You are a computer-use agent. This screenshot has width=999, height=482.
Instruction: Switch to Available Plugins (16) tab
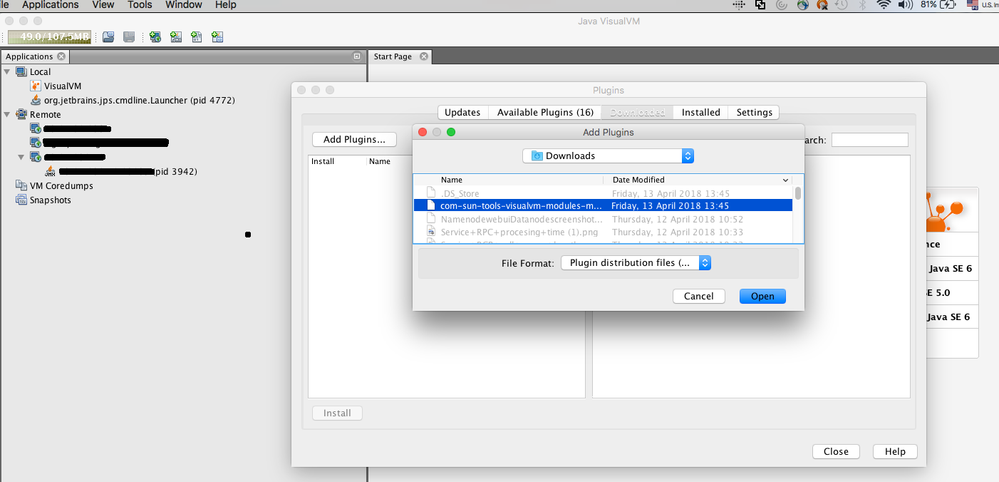[545, 113]
